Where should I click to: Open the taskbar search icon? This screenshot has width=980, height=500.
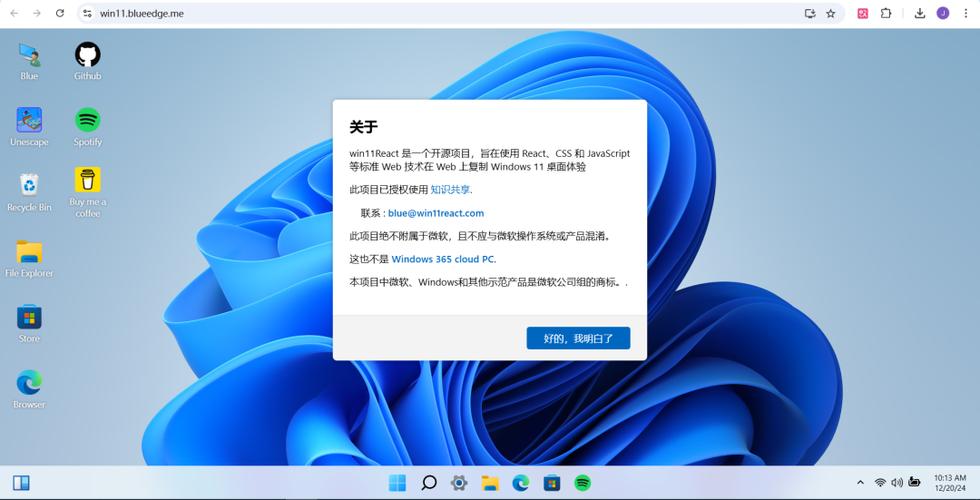[428, 482]
